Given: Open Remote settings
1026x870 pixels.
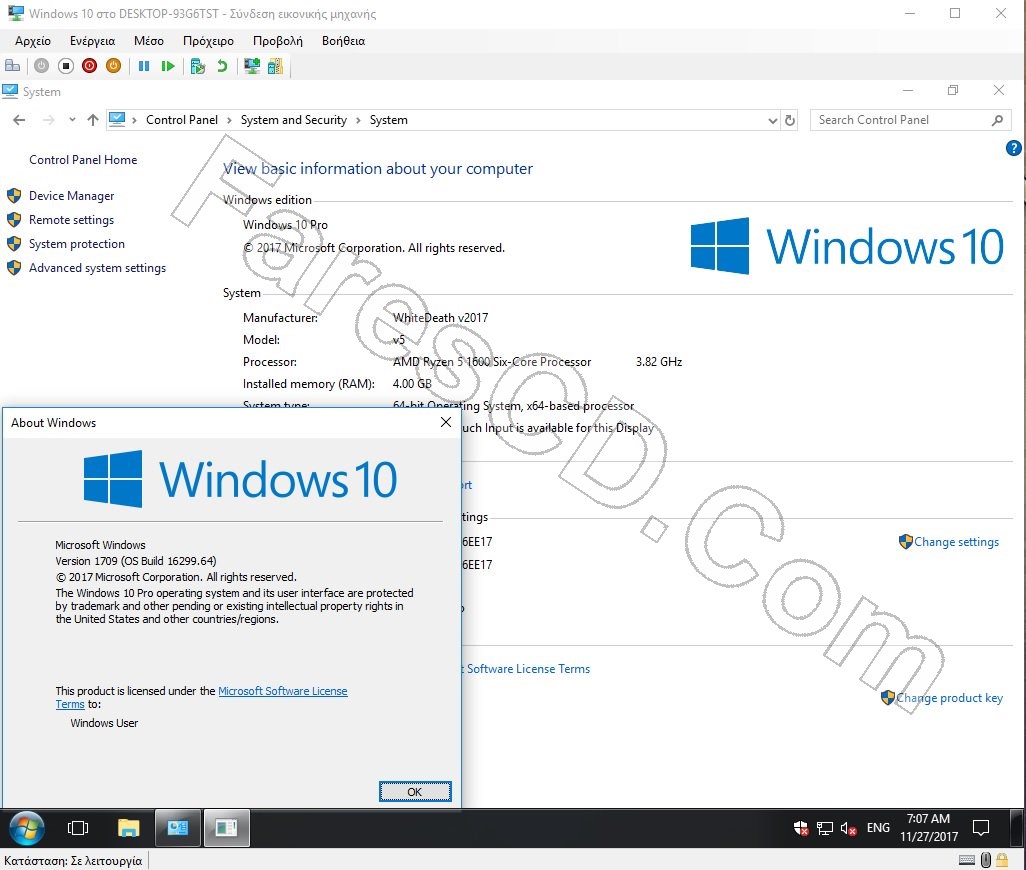Looking at the screenshot, I should pyautogui.click(x=71, y=220).
